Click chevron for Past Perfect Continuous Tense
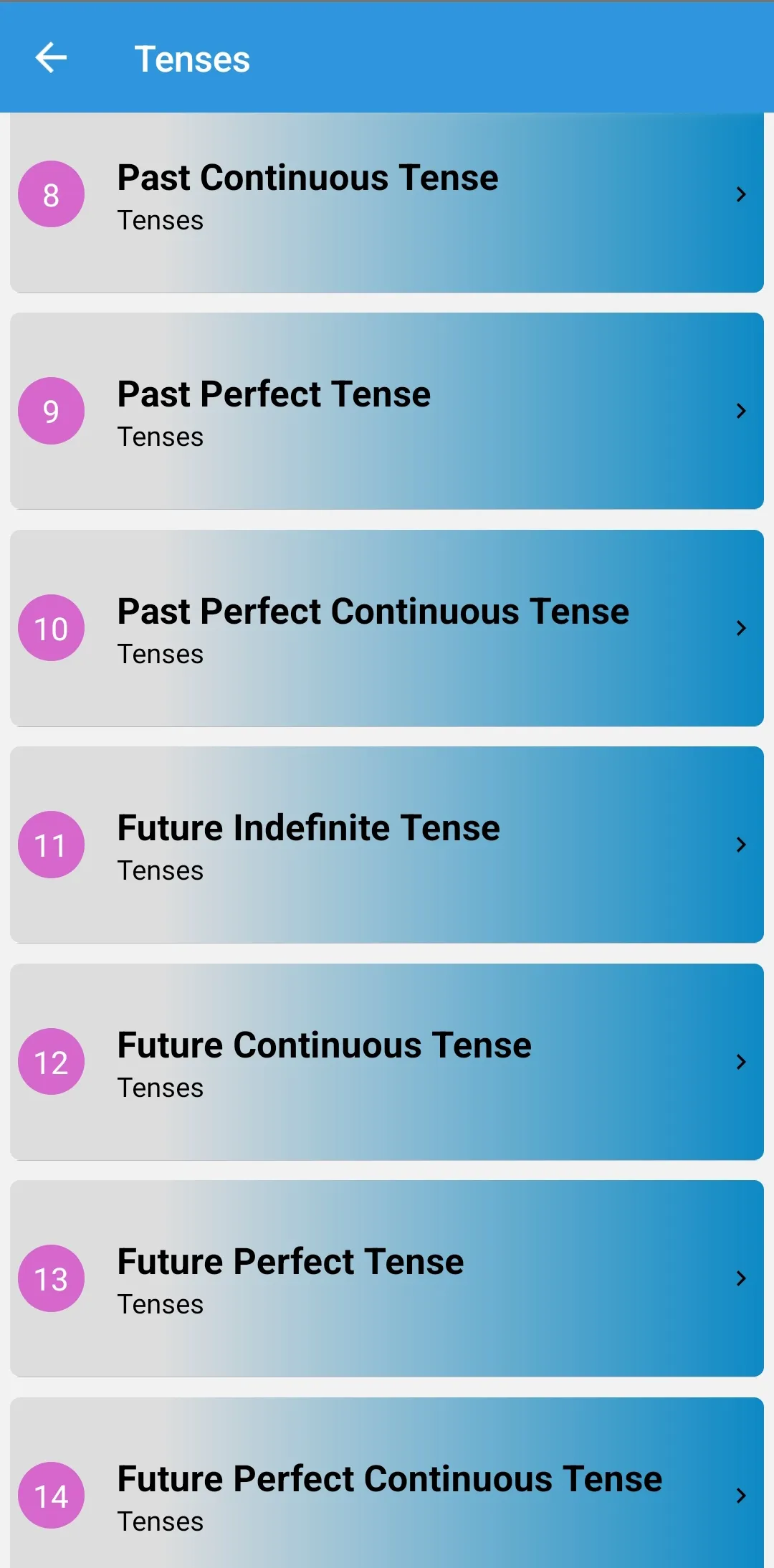Image resolution: width=774 pixels, height=1568 pixels. click(741, 628)
